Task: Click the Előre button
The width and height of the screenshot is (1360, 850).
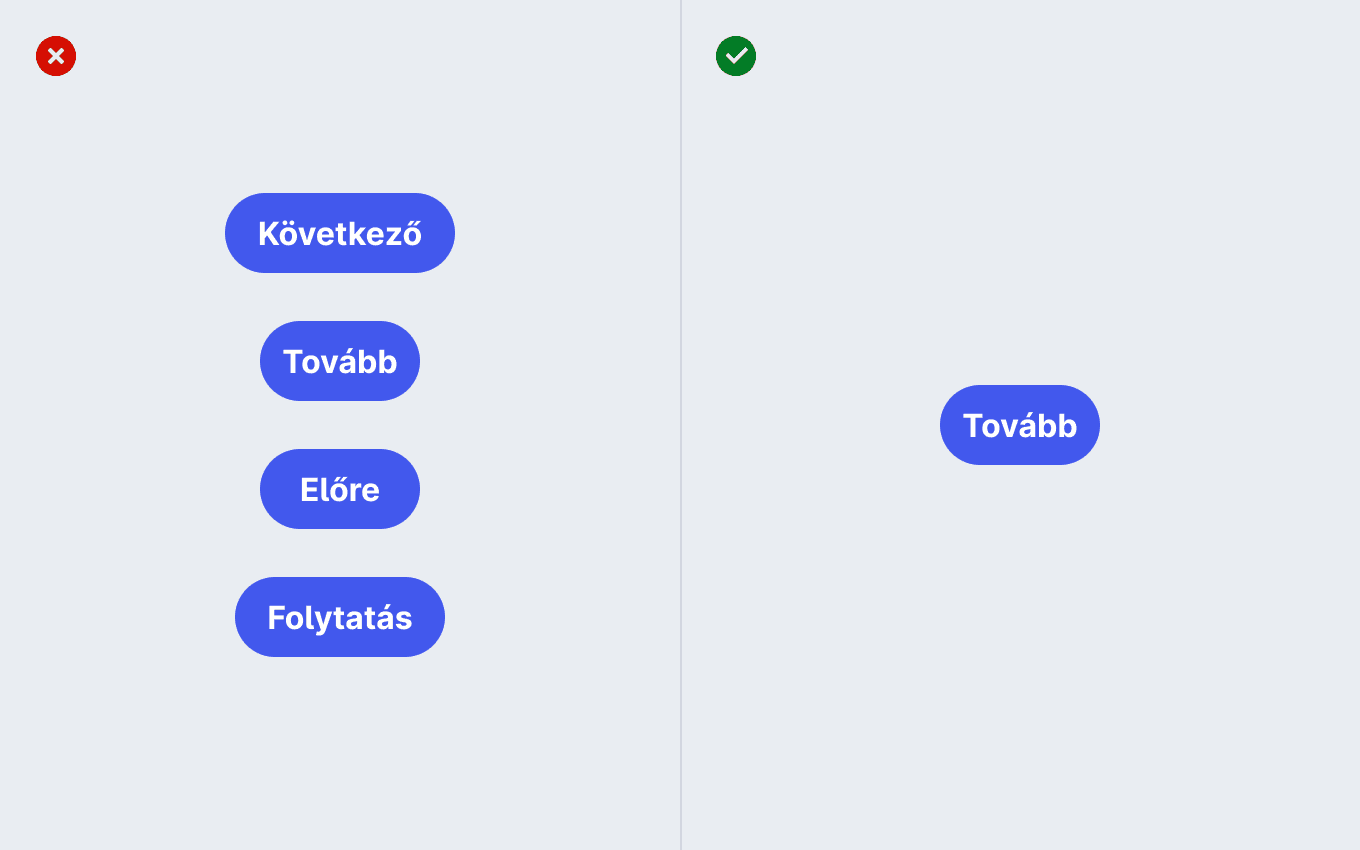Action: [x=340, y=489]
